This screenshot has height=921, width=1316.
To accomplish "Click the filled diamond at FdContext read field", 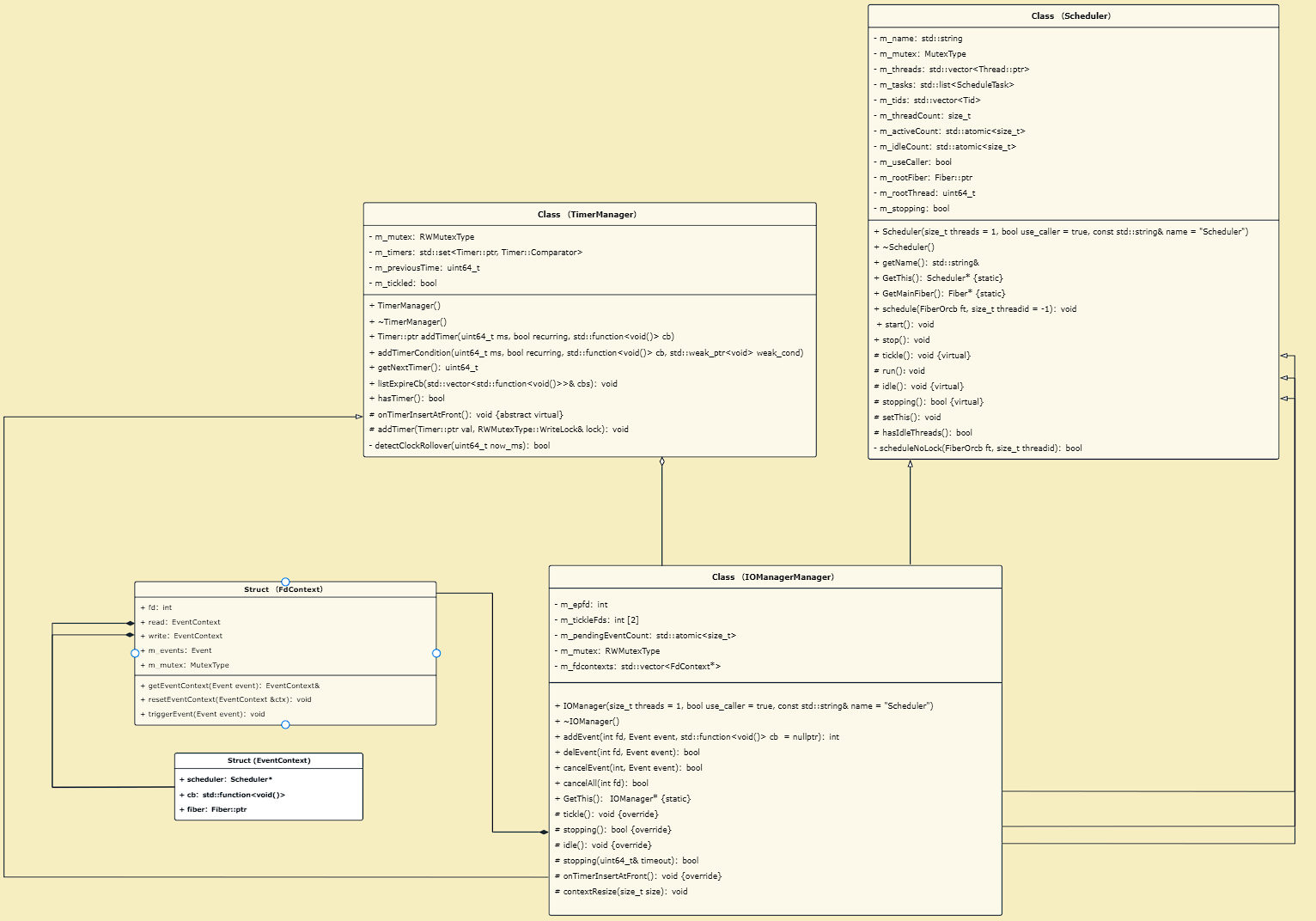I will (130, 623).
